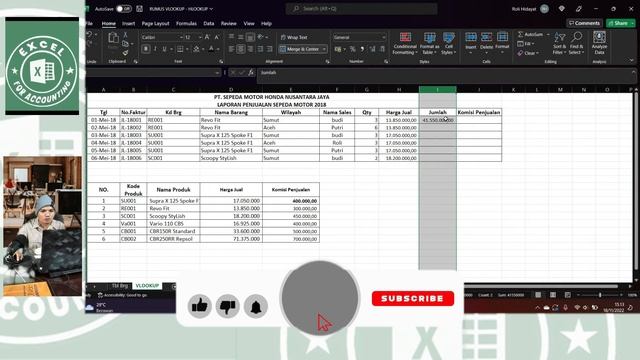
Task: Click the Cut scissors icon
Action: [x=125, y=35]
